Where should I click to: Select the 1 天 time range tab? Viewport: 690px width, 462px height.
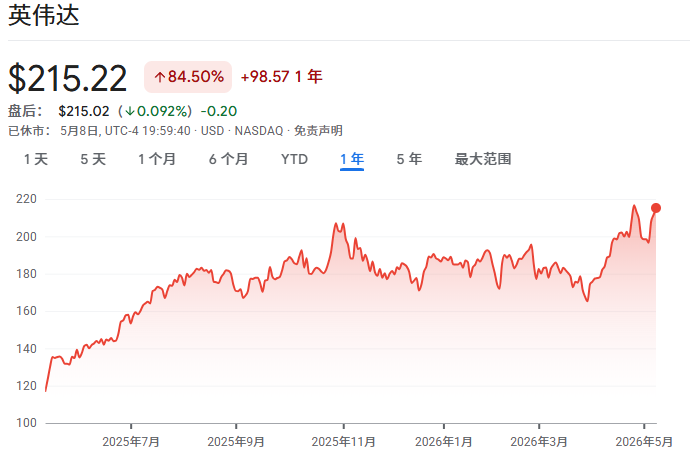click(36, 159)
